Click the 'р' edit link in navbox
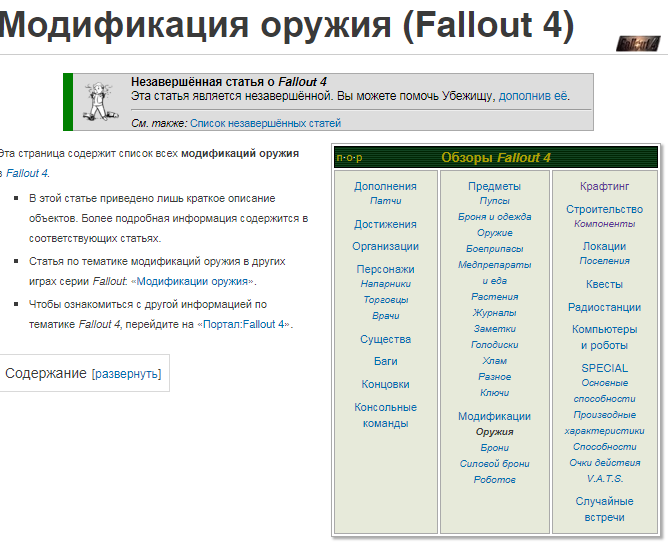 coord(359,158)
